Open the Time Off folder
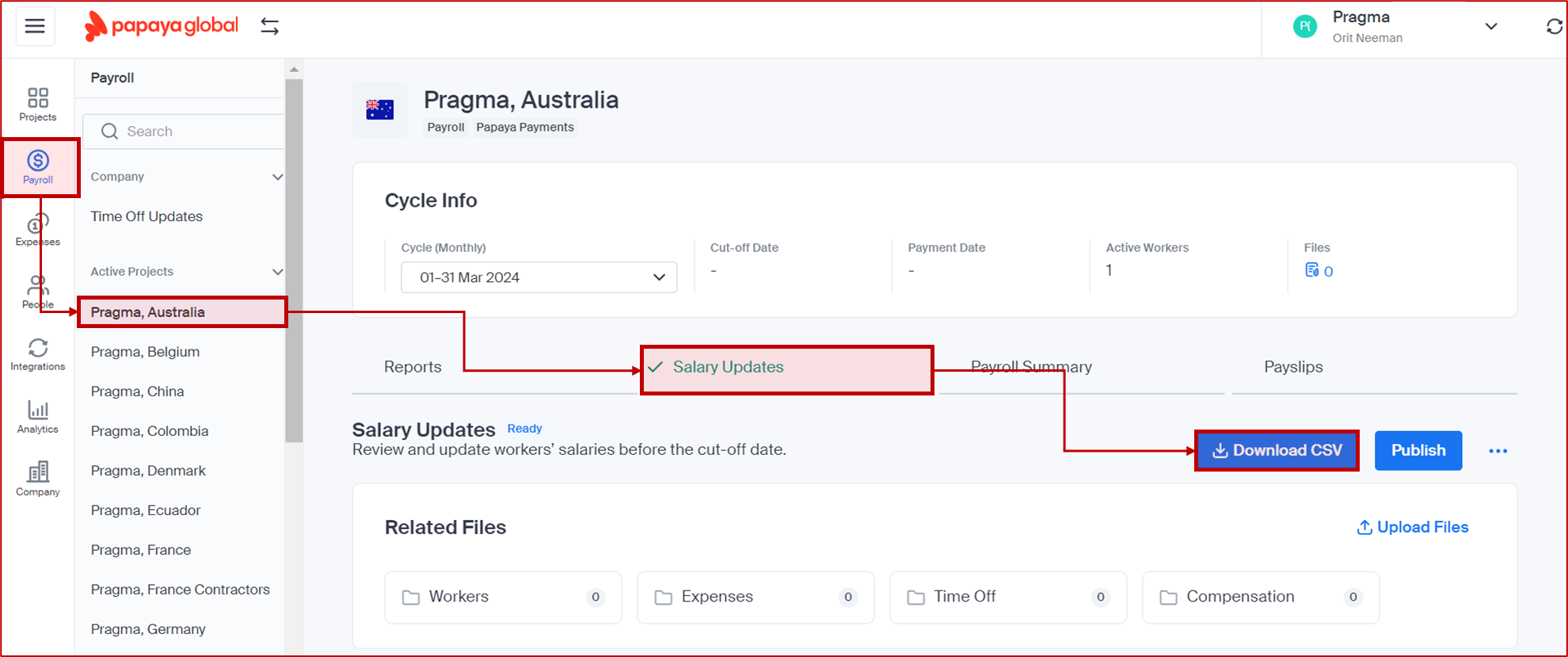 point(1008,597)
